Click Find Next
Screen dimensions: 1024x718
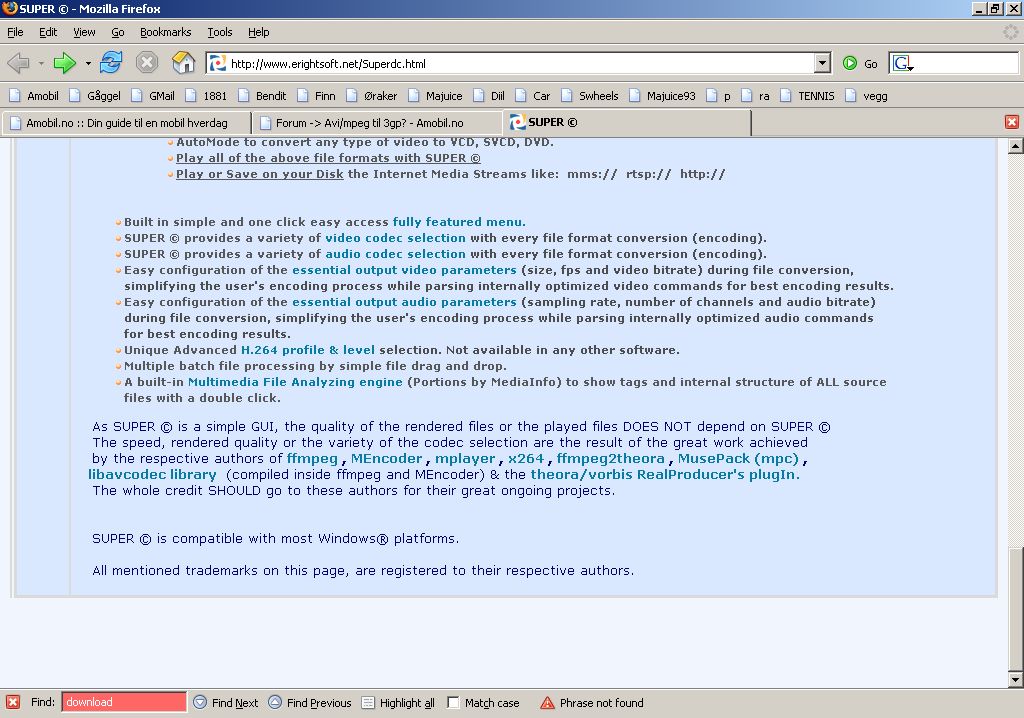(226, 703)
